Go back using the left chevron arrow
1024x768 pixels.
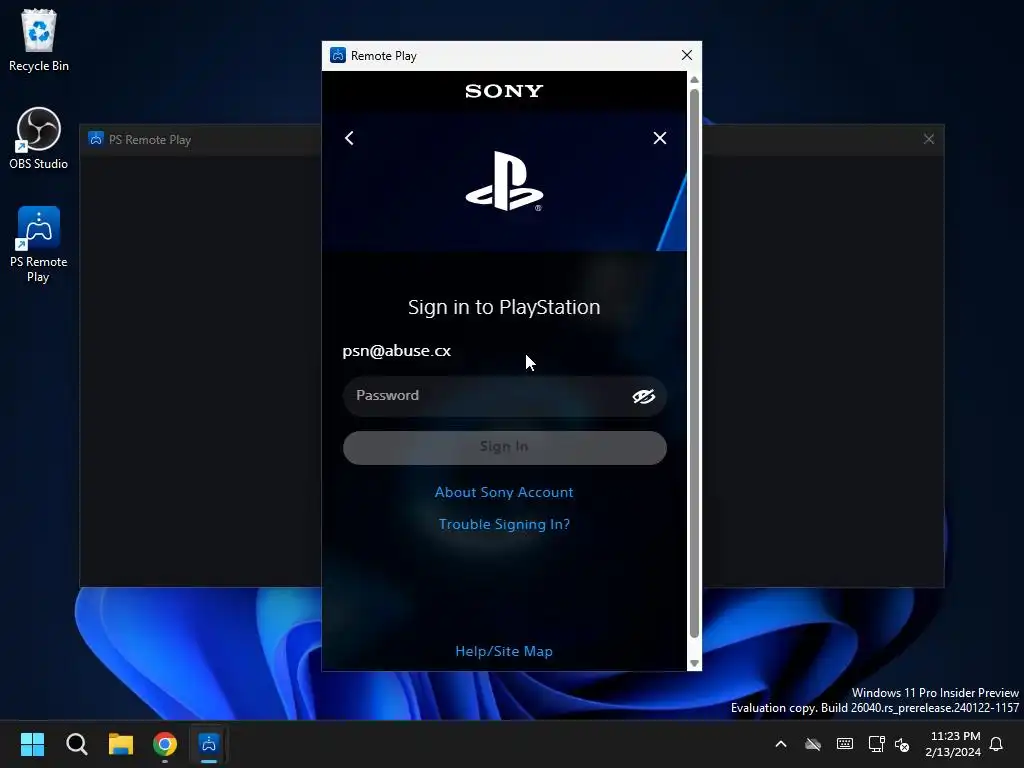(349, 138)
